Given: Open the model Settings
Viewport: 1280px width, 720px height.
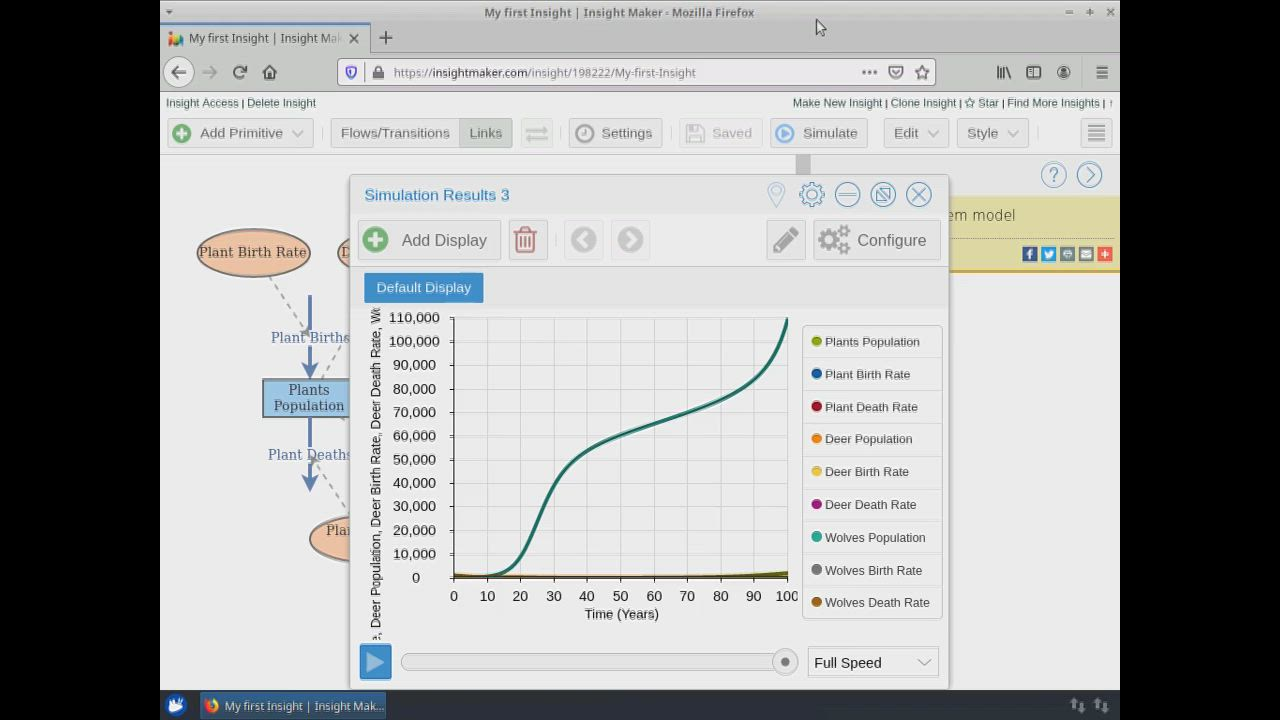Looking at the screenshot, I should [x=615, y=133].
